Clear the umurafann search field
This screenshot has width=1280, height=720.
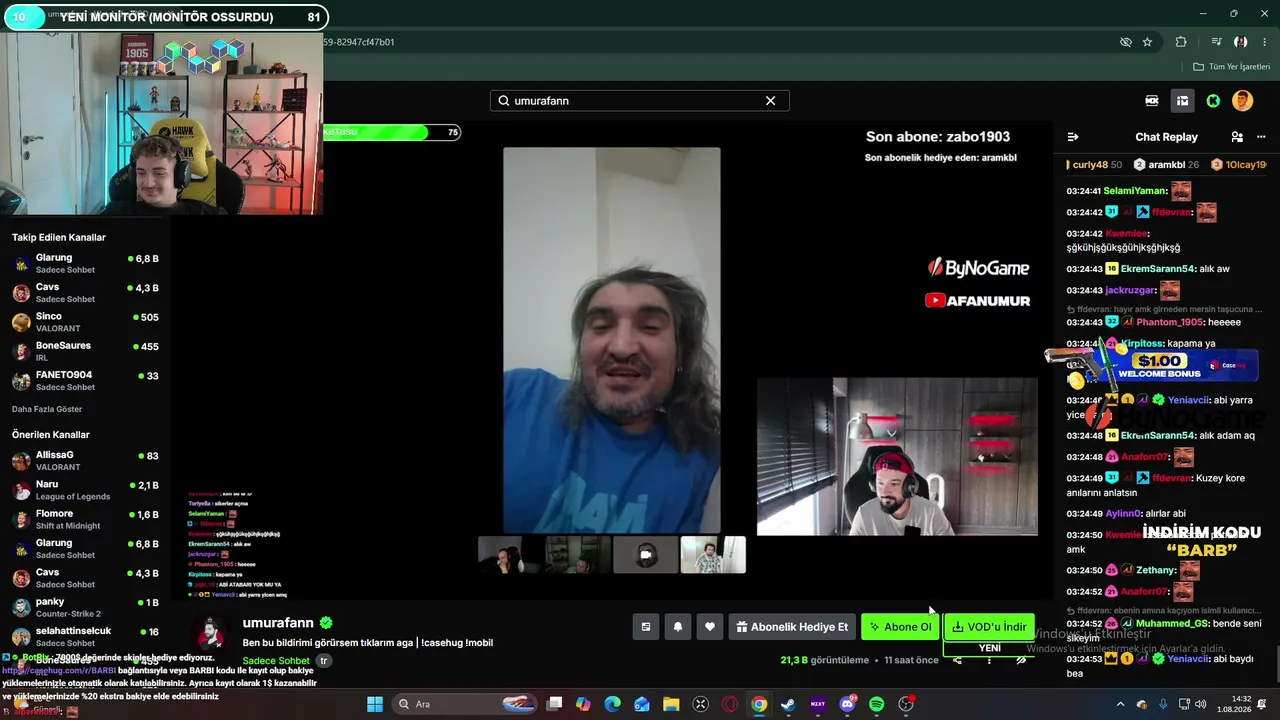click(x=770, y=101)
